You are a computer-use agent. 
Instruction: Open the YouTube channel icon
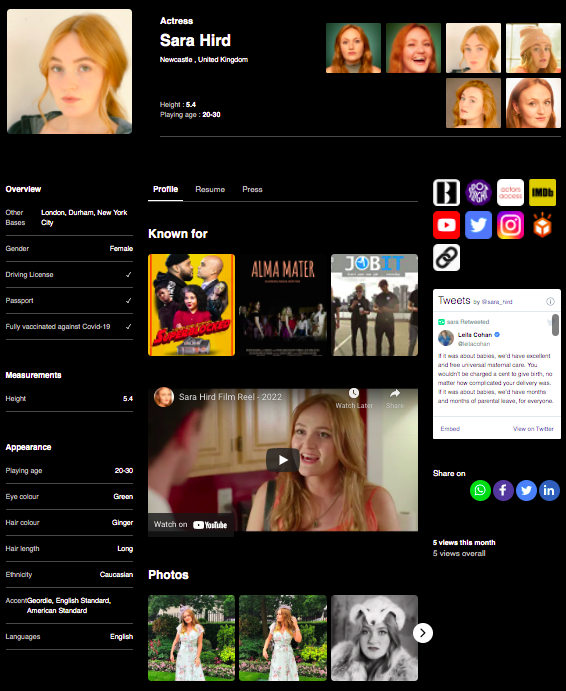[446, 225]
